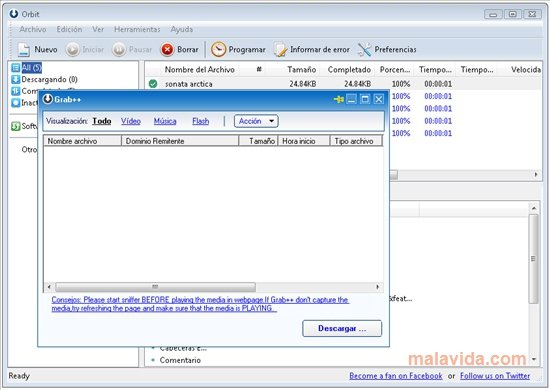Click the Descargar ... button

point(342,328)
